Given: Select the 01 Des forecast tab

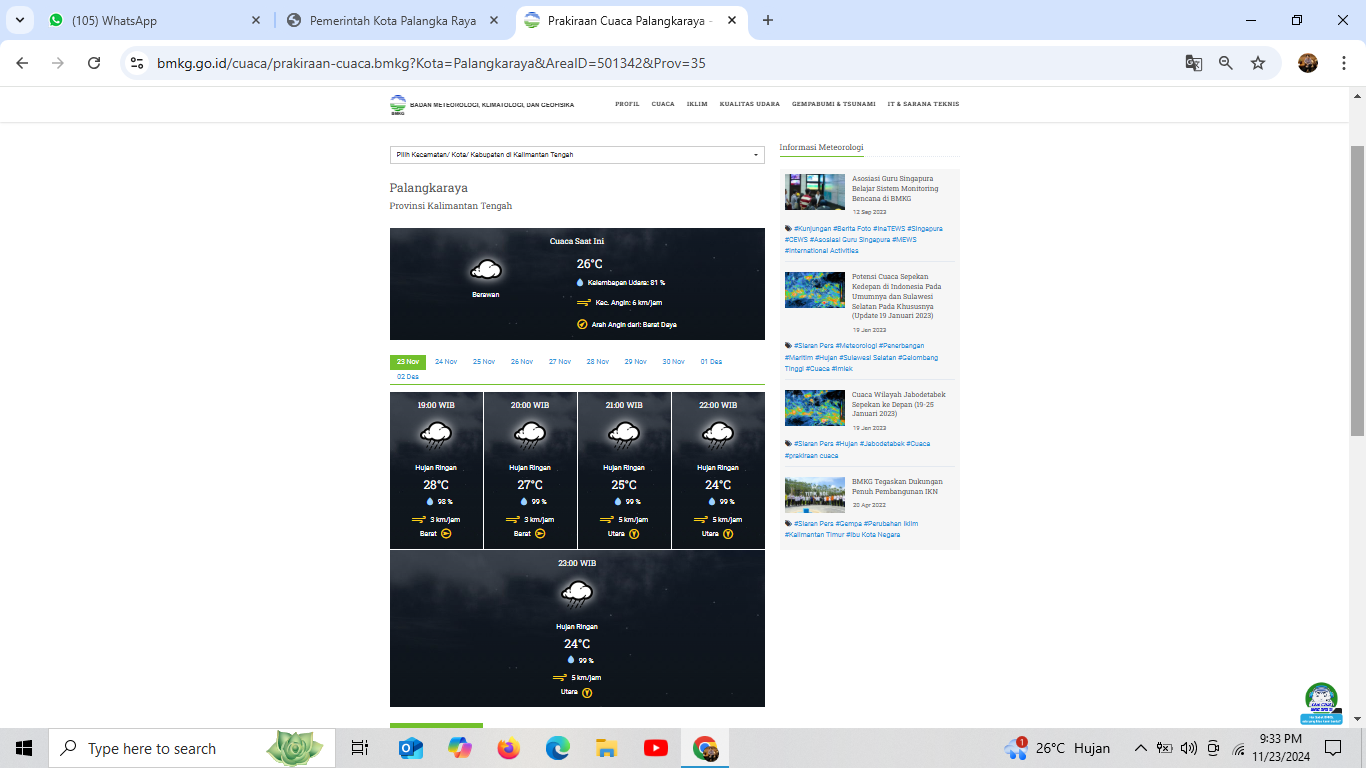Looking at the screenshot, I should click(711, 362).
